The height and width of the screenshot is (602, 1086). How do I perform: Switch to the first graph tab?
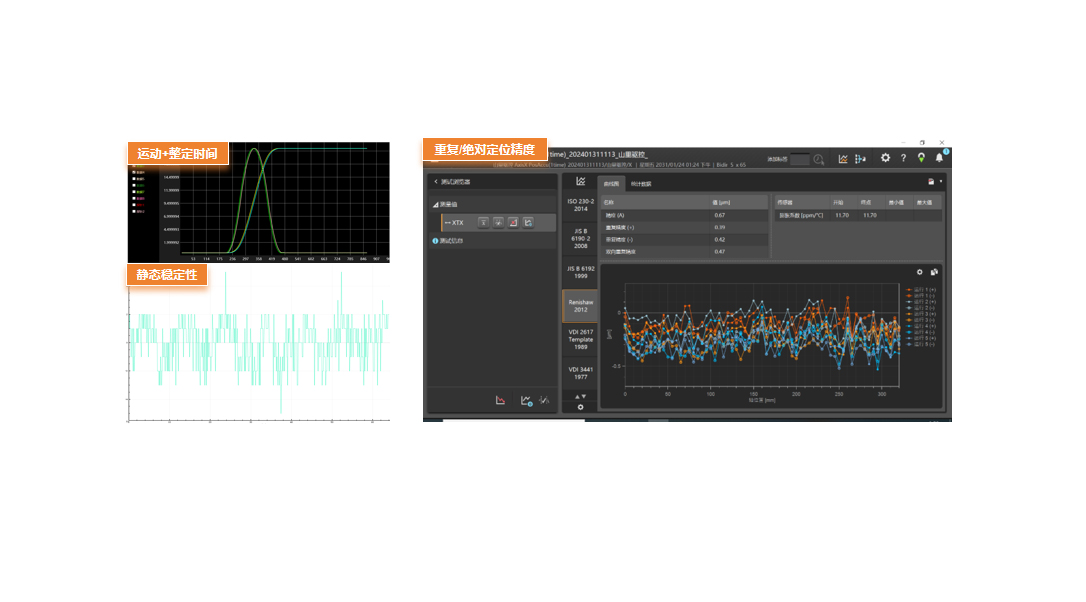[x=612, y=184]
